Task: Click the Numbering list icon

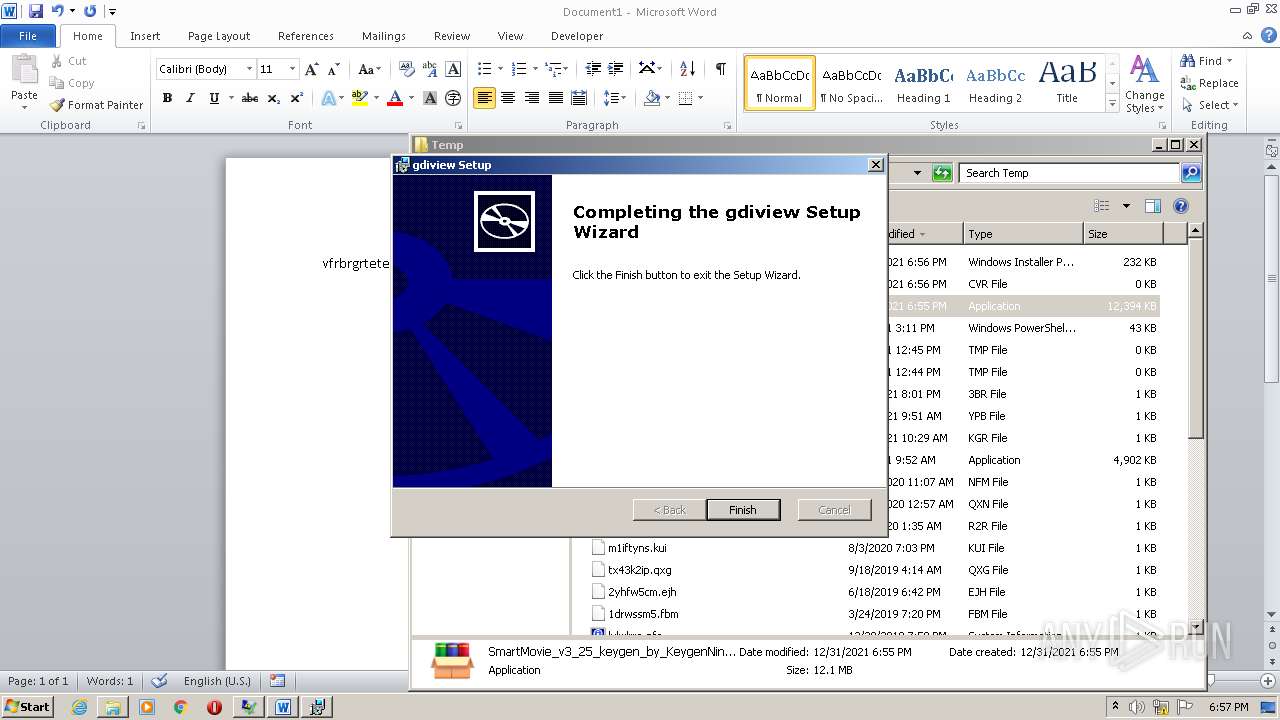Action: point(518,69)
